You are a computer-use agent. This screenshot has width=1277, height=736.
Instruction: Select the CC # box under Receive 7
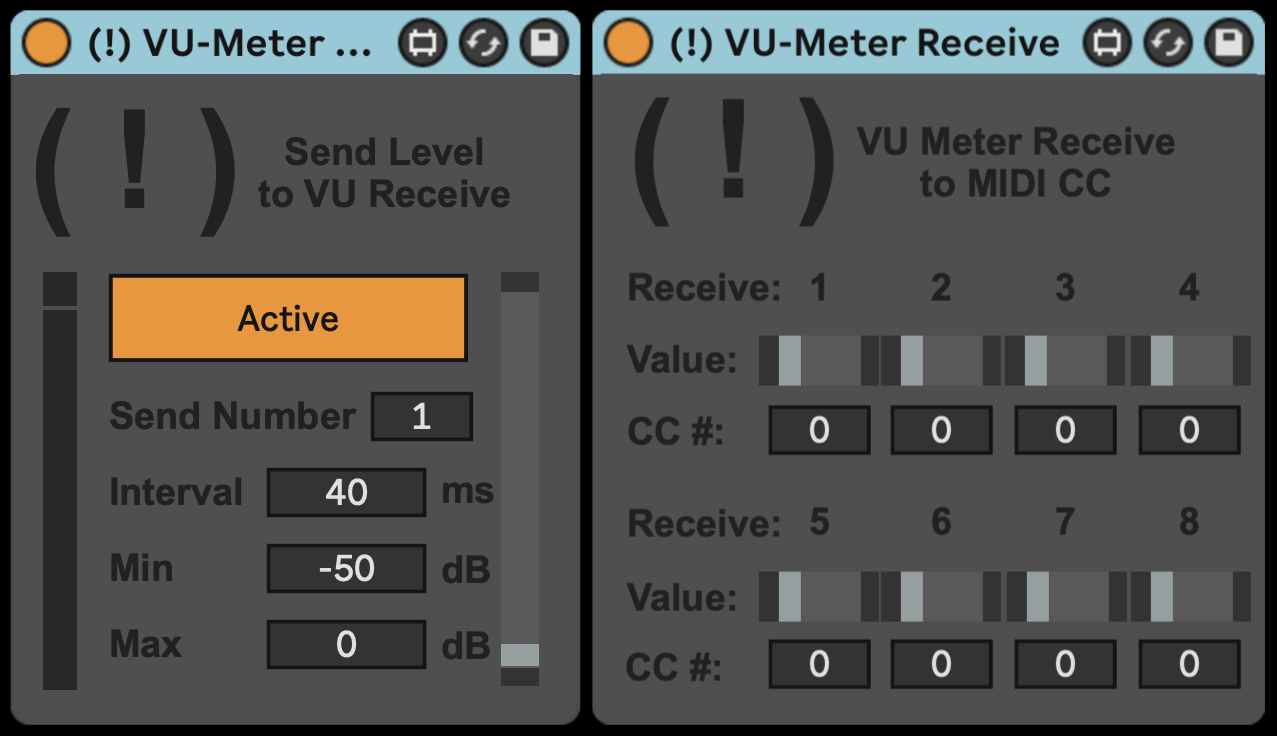[1065, 664]
